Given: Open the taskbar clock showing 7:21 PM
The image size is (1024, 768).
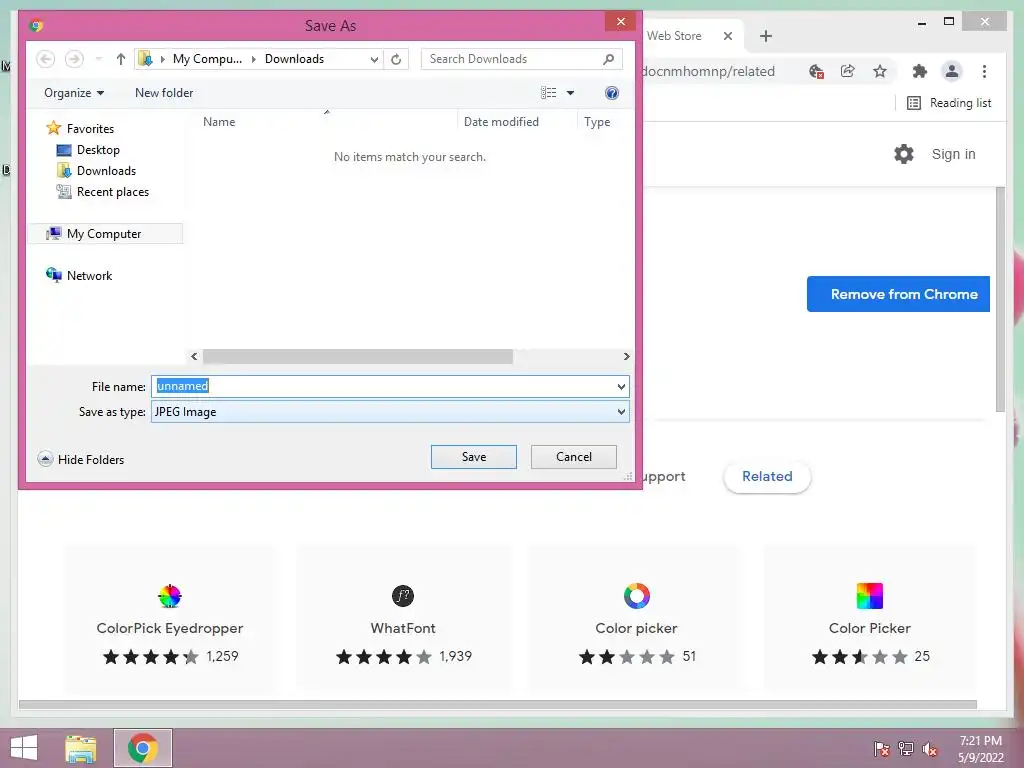Looking at the screenshot, I should coord(981,748).
